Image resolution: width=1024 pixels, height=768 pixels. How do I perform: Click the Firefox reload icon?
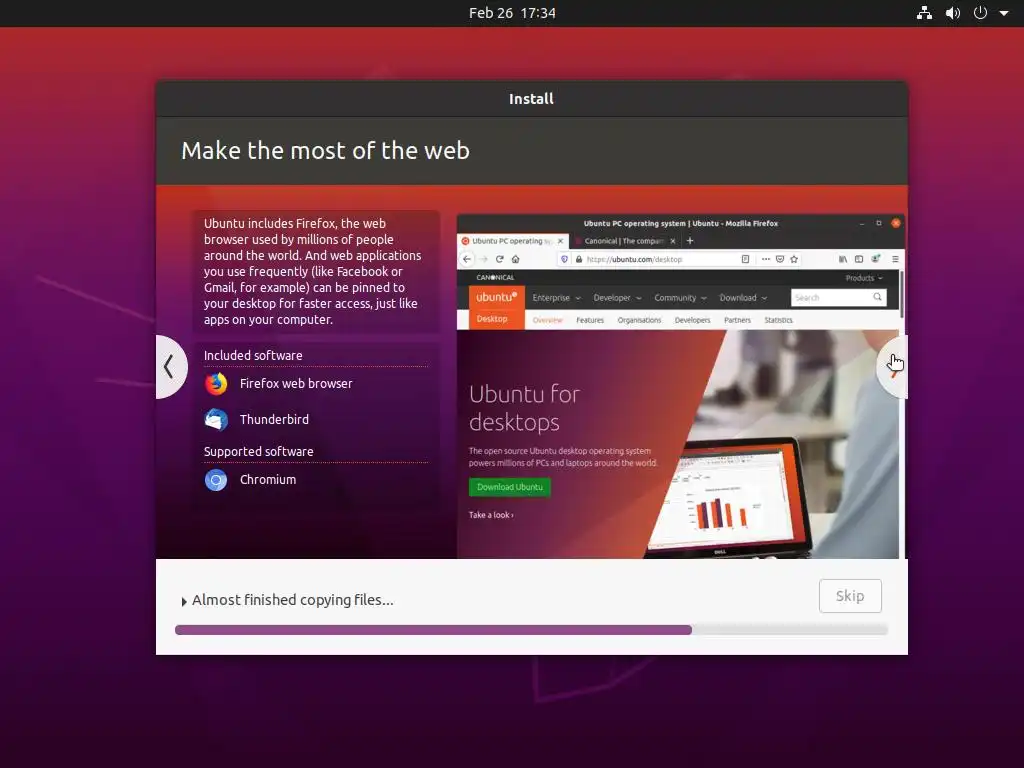coord(500,259)
